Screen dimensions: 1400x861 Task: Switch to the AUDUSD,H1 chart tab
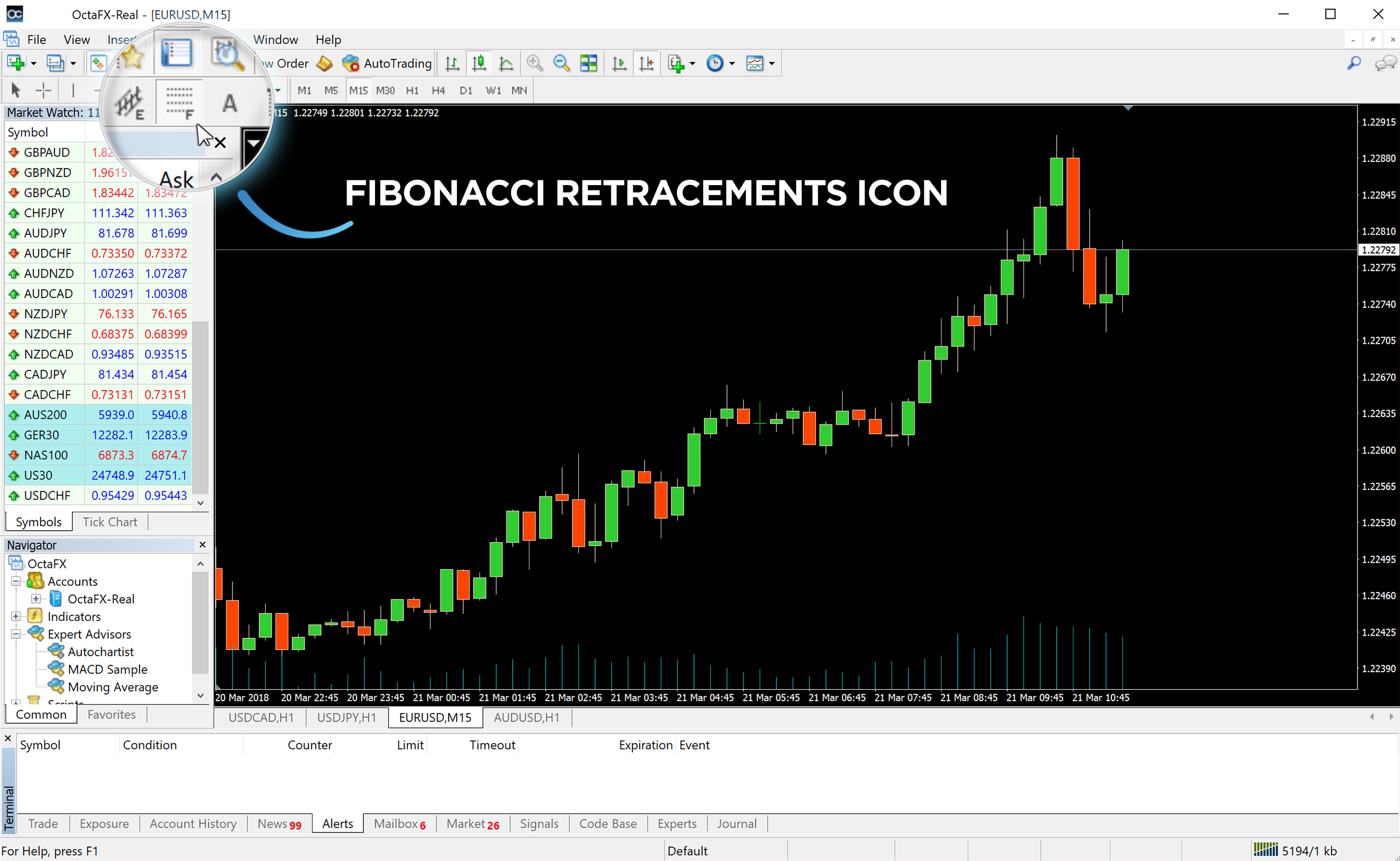526,717
